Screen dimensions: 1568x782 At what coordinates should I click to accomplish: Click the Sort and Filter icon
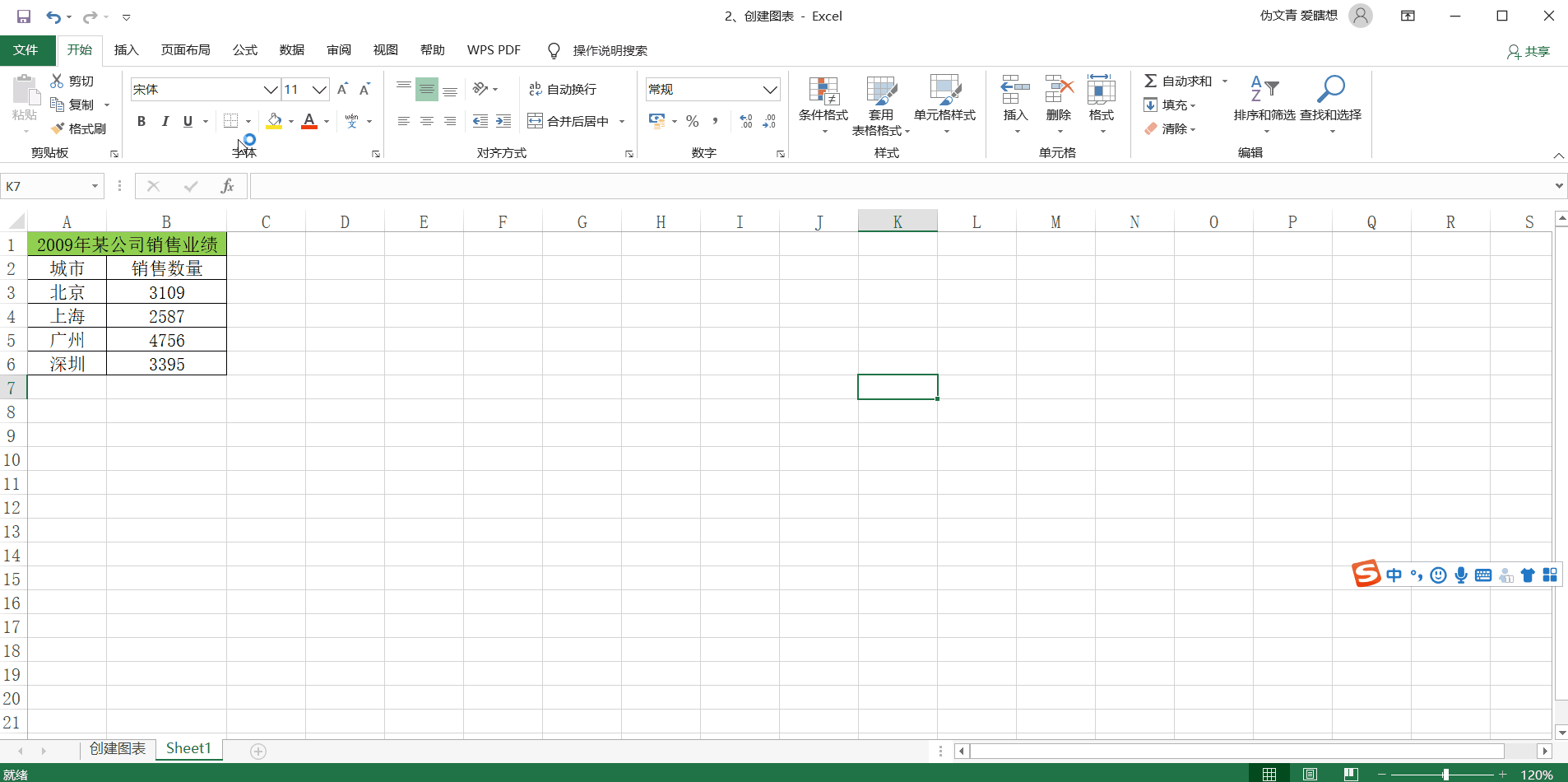click(x=1264, y=89)
